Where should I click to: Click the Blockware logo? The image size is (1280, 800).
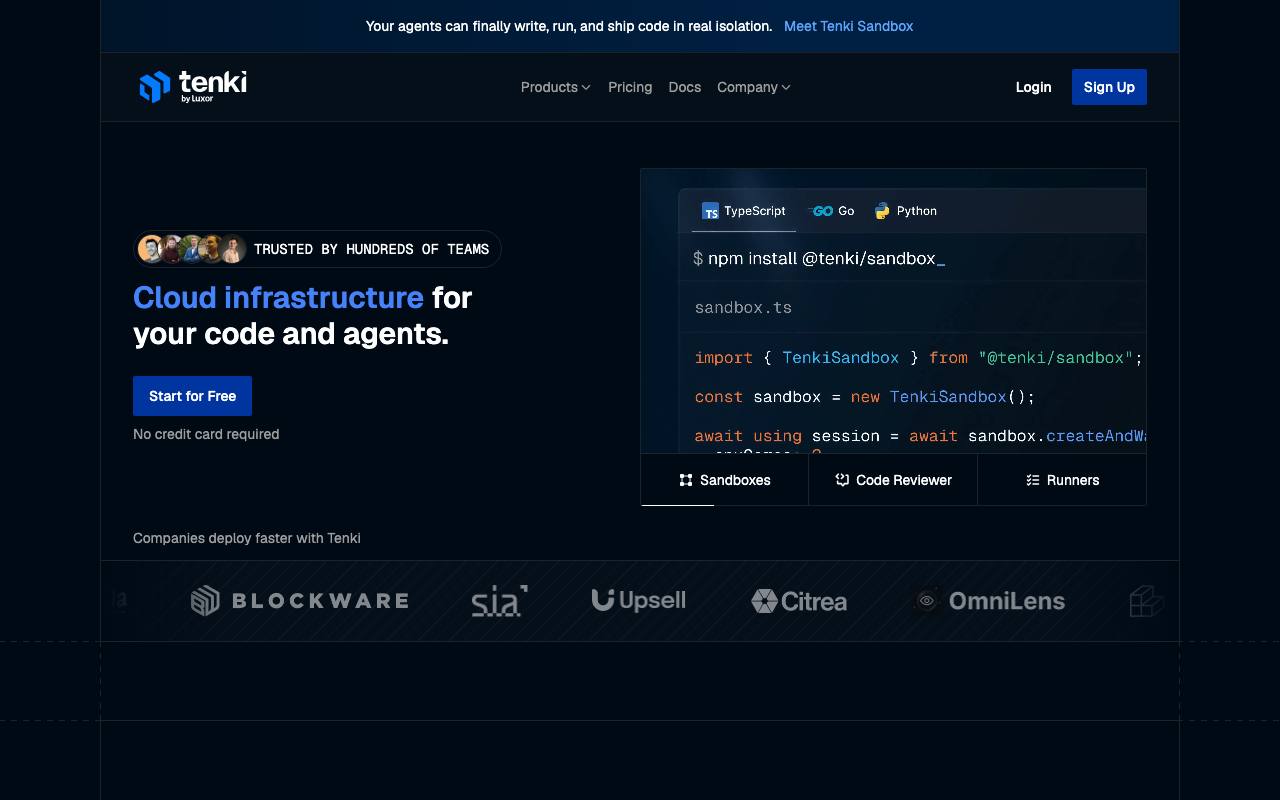tap(300, 601)
